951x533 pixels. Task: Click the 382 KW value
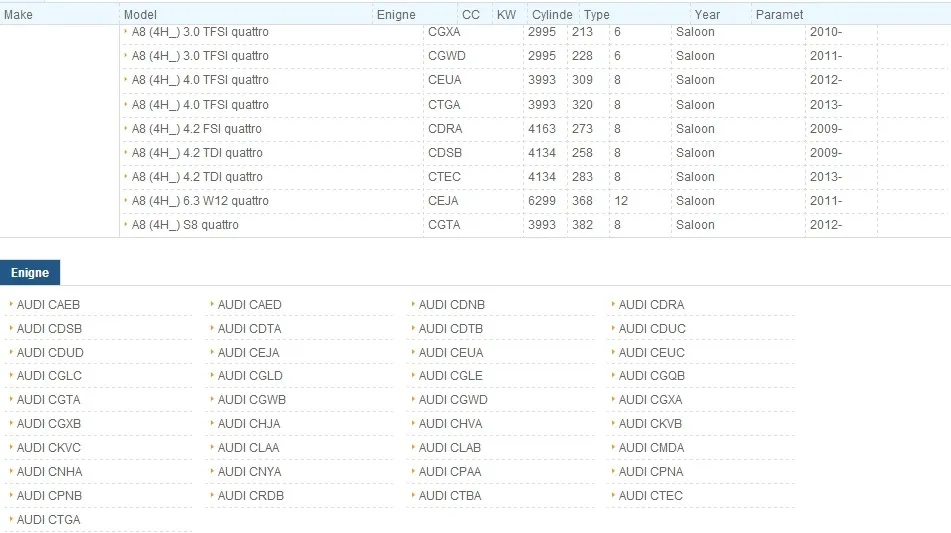click(582, 225)
